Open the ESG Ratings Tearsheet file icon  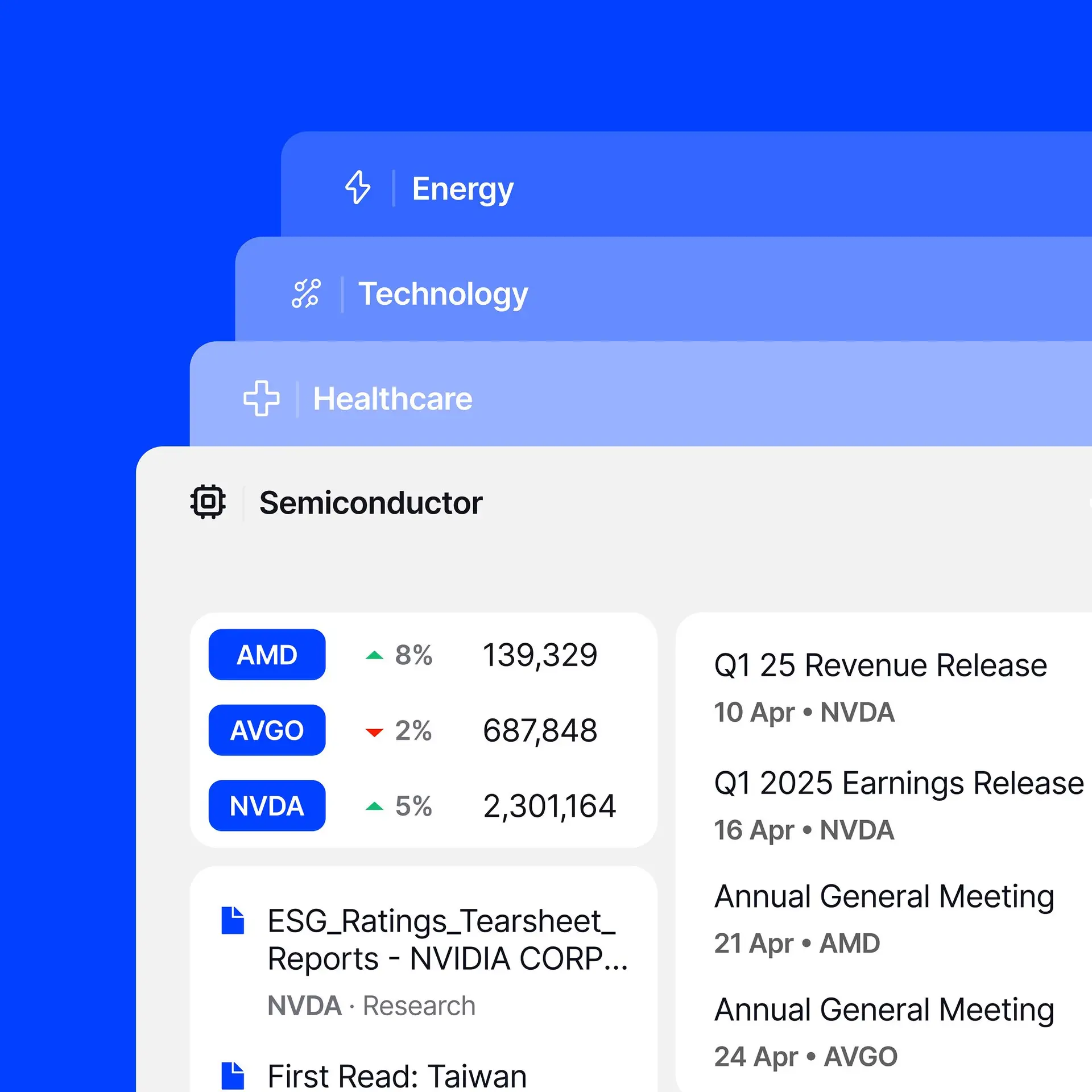point(233,920)
